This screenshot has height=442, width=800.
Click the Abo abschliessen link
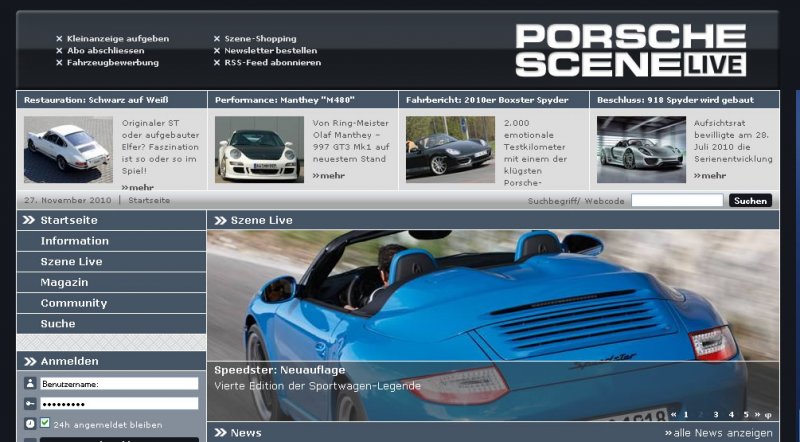[106, 51]
